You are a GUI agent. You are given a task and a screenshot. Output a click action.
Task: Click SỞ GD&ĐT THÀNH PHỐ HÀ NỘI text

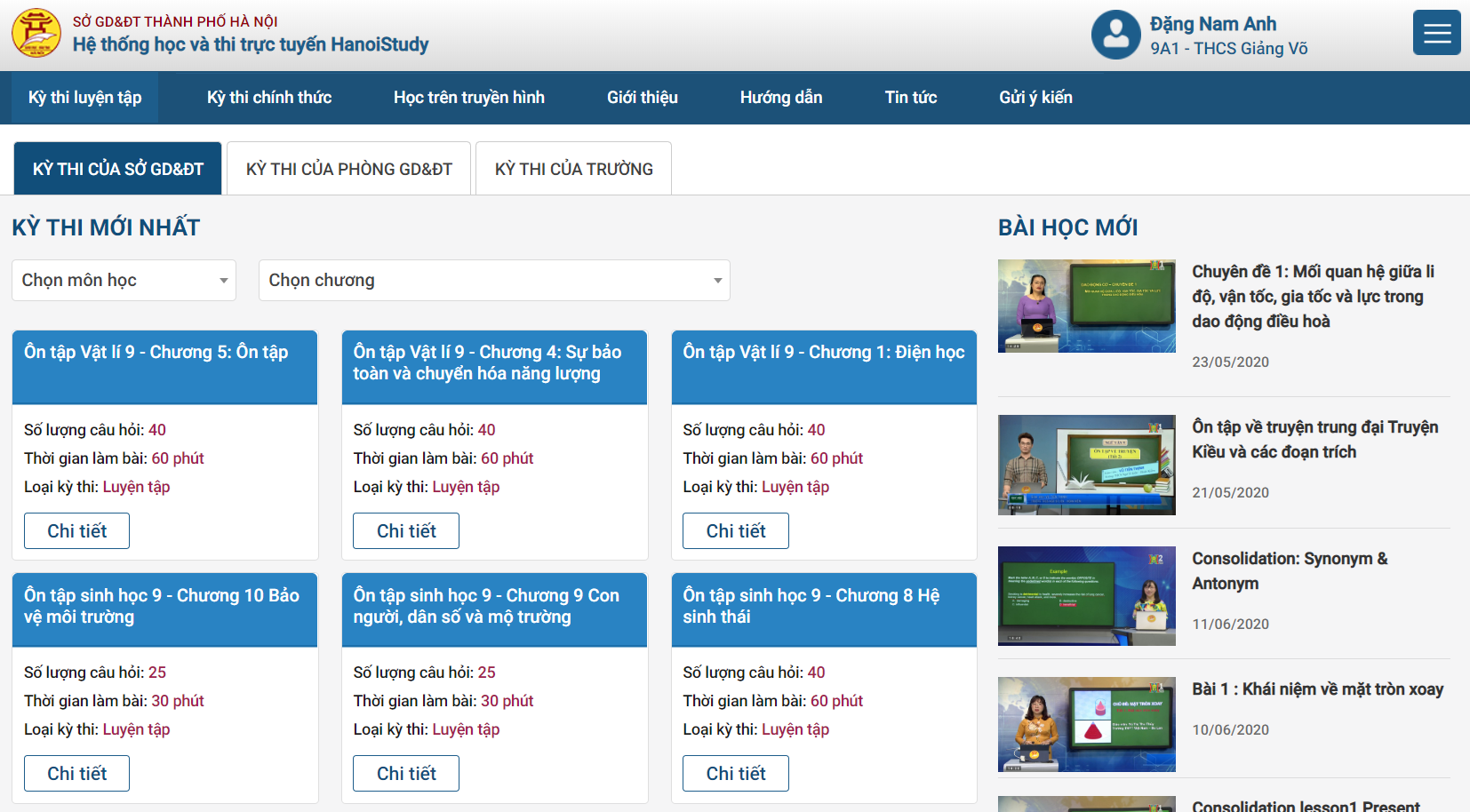click(175, 21)
